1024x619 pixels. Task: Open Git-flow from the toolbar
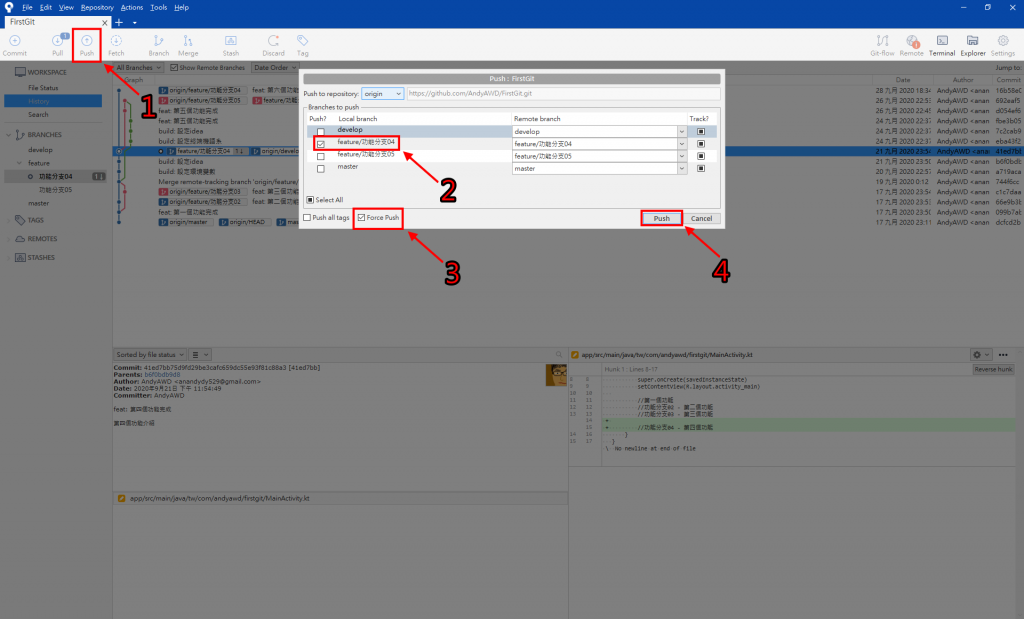click(x=882, y=45)
